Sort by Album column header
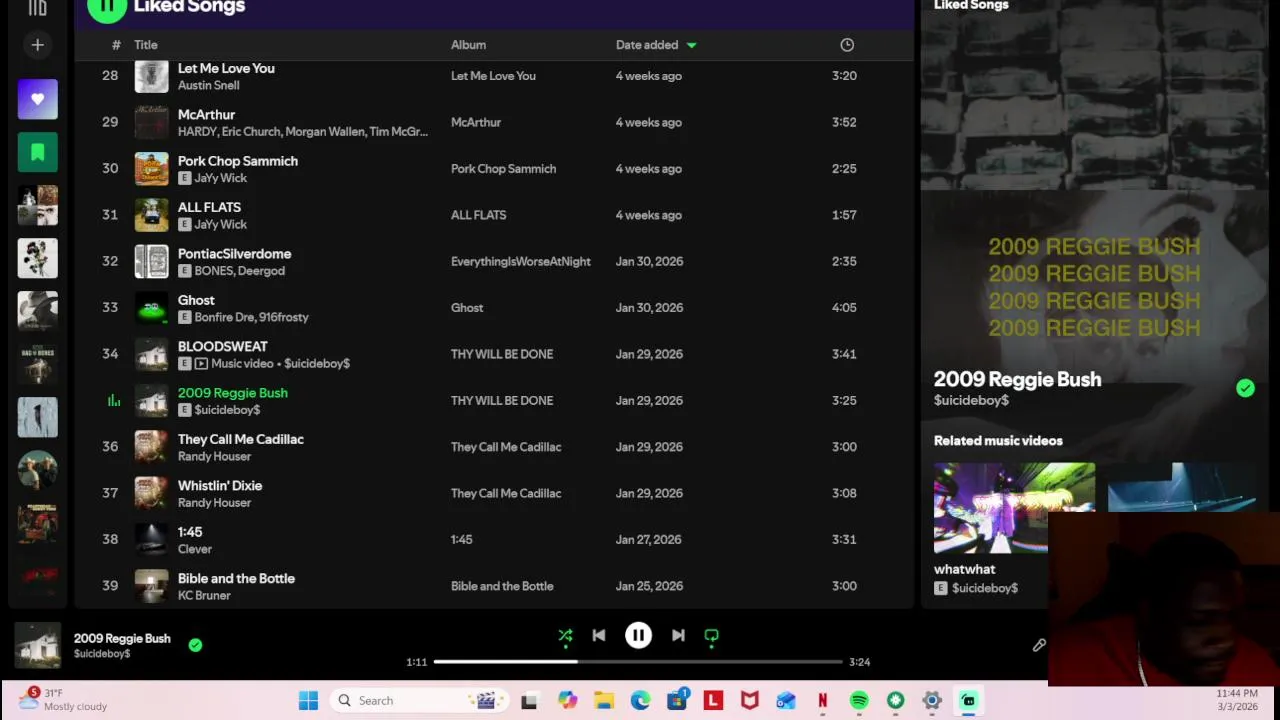The height and width of the screenshot is (720, 1280). pyautogui.click(x=468, y=45)
